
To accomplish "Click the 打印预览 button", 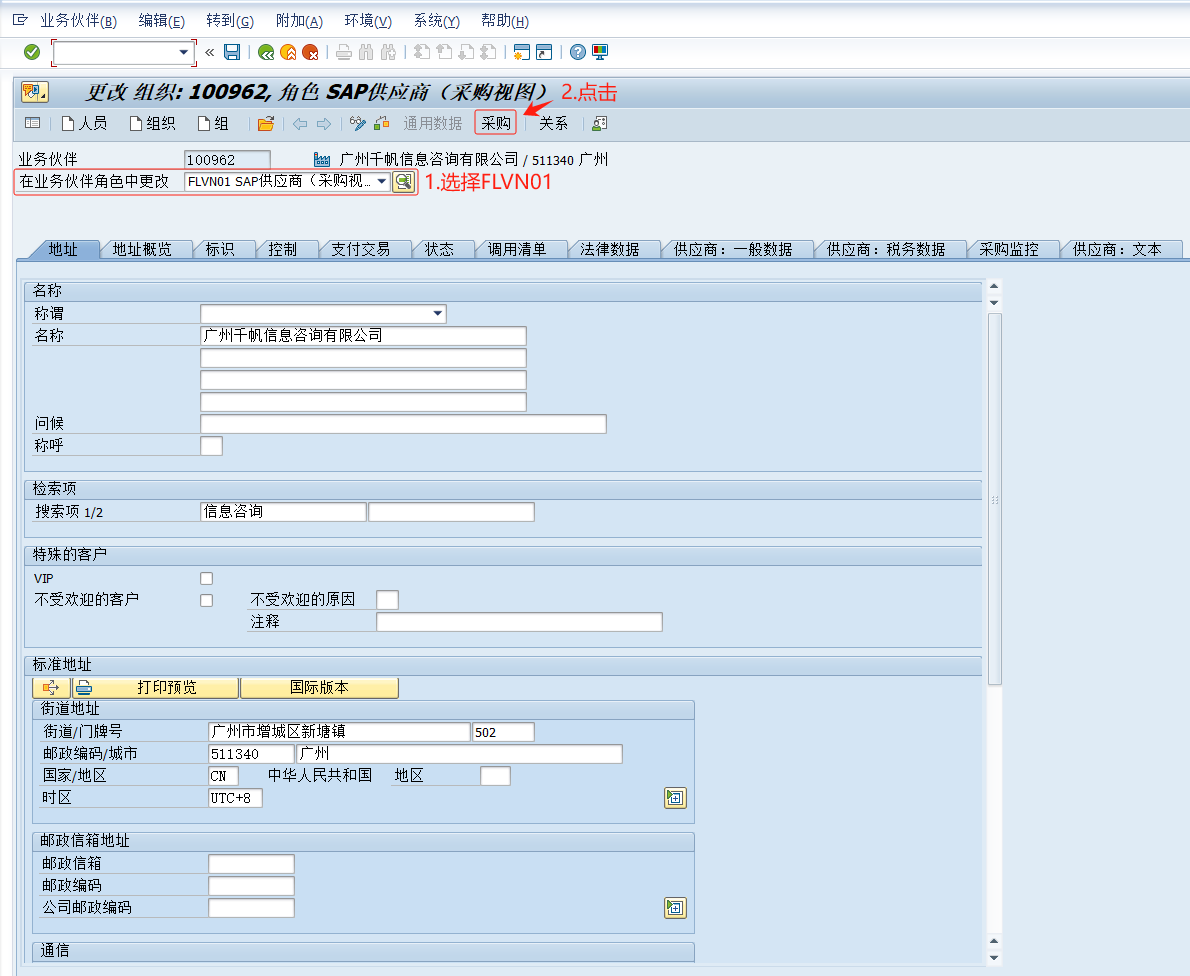I will pos(156,688).
